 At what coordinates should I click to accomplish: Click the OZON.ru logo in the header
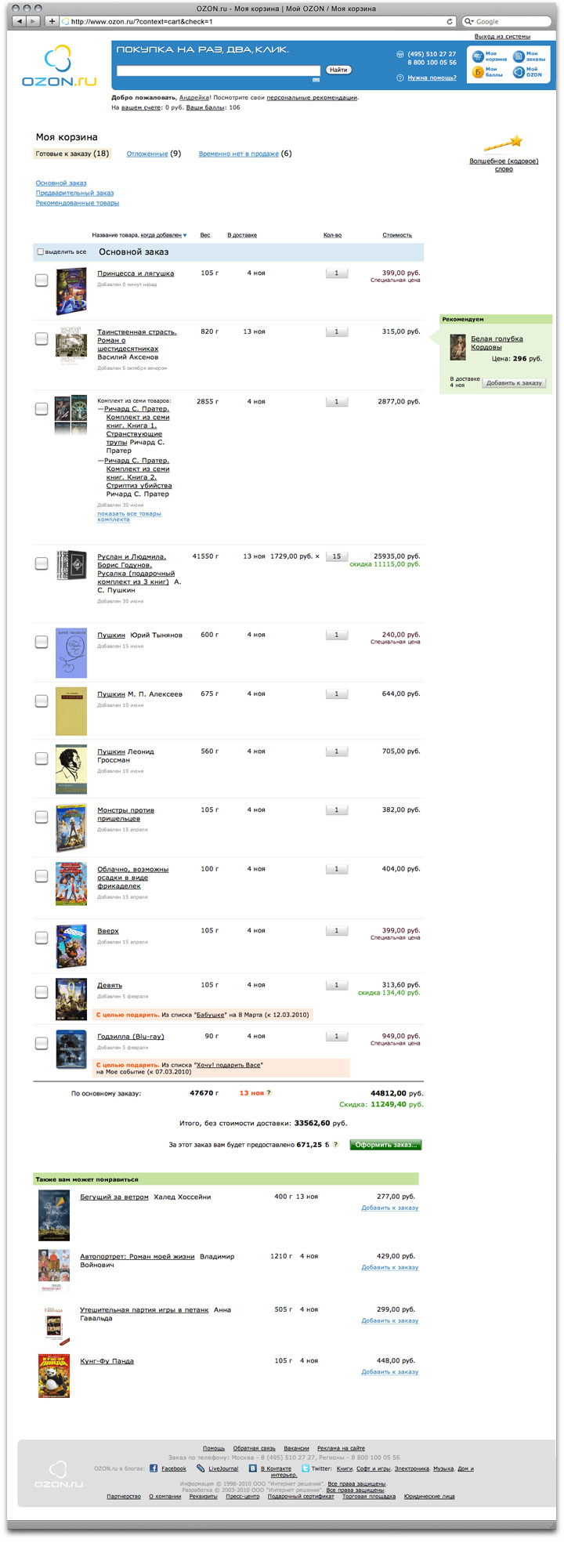59,66
